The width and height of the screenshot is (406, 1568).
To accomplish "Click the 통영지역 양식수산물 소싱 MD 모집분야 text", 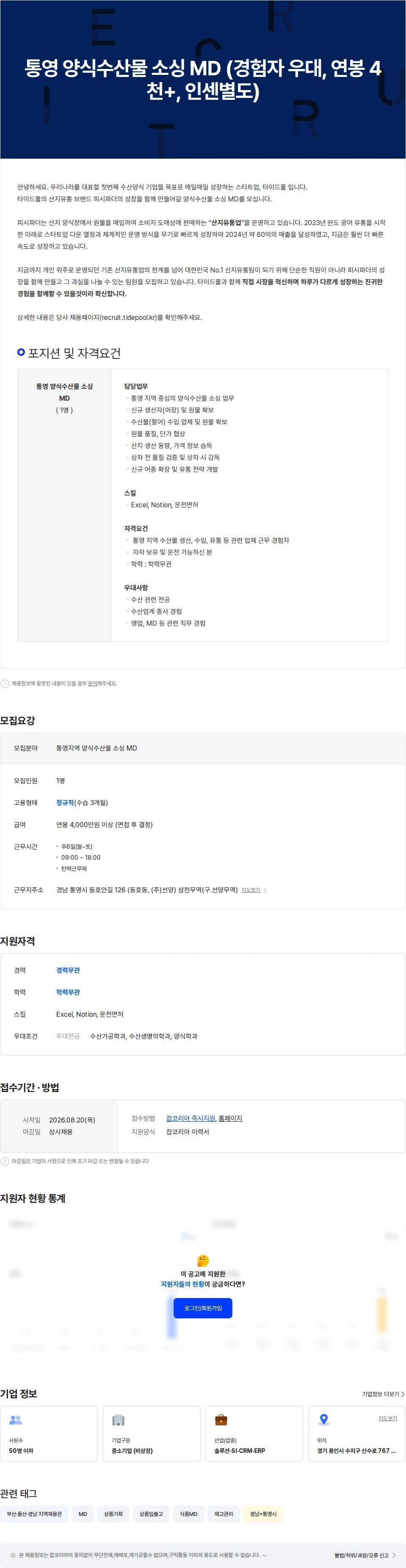I will click(96, 748).
